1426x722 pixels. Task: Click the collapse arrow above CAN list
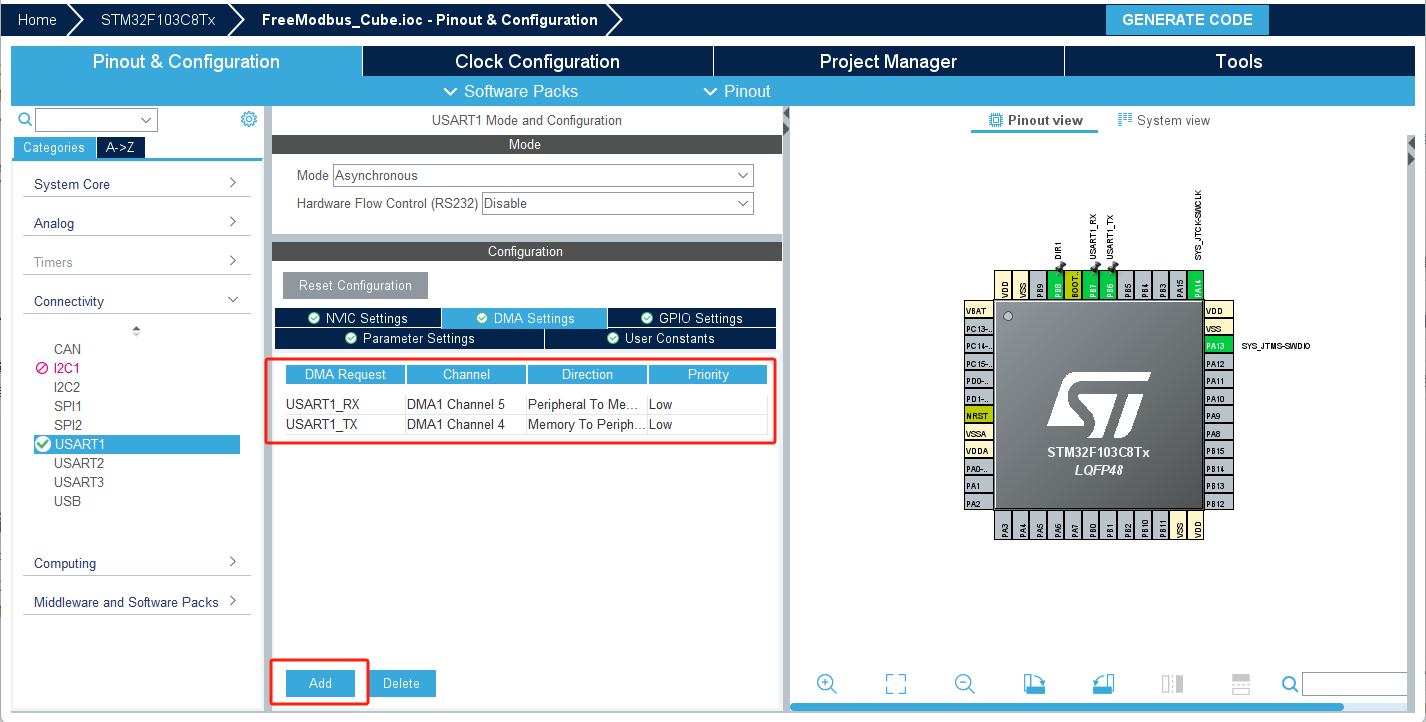[137, 330]
